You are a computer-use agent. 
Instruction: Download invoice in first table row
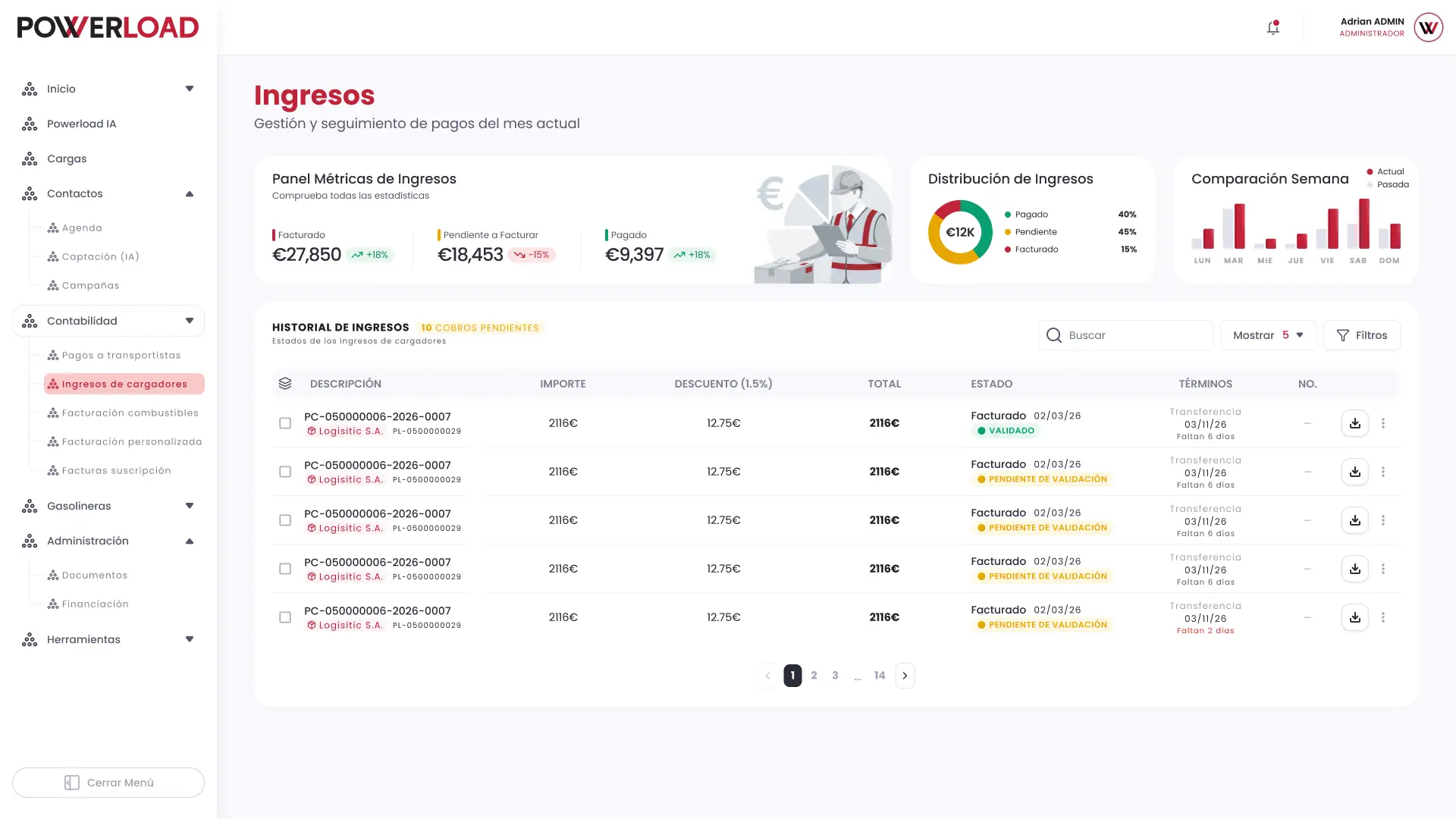coord(1354,423)
